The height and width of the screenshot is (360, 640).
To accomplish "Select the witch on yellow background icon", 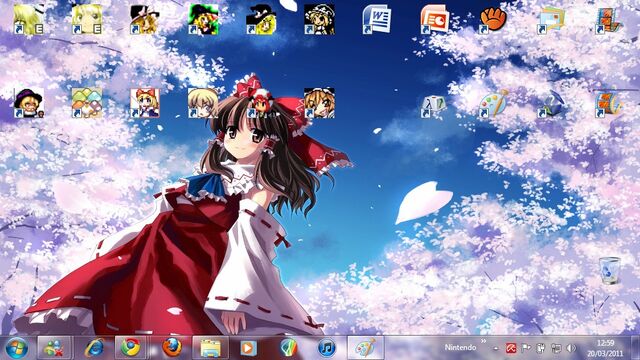I will pos(261,19).
